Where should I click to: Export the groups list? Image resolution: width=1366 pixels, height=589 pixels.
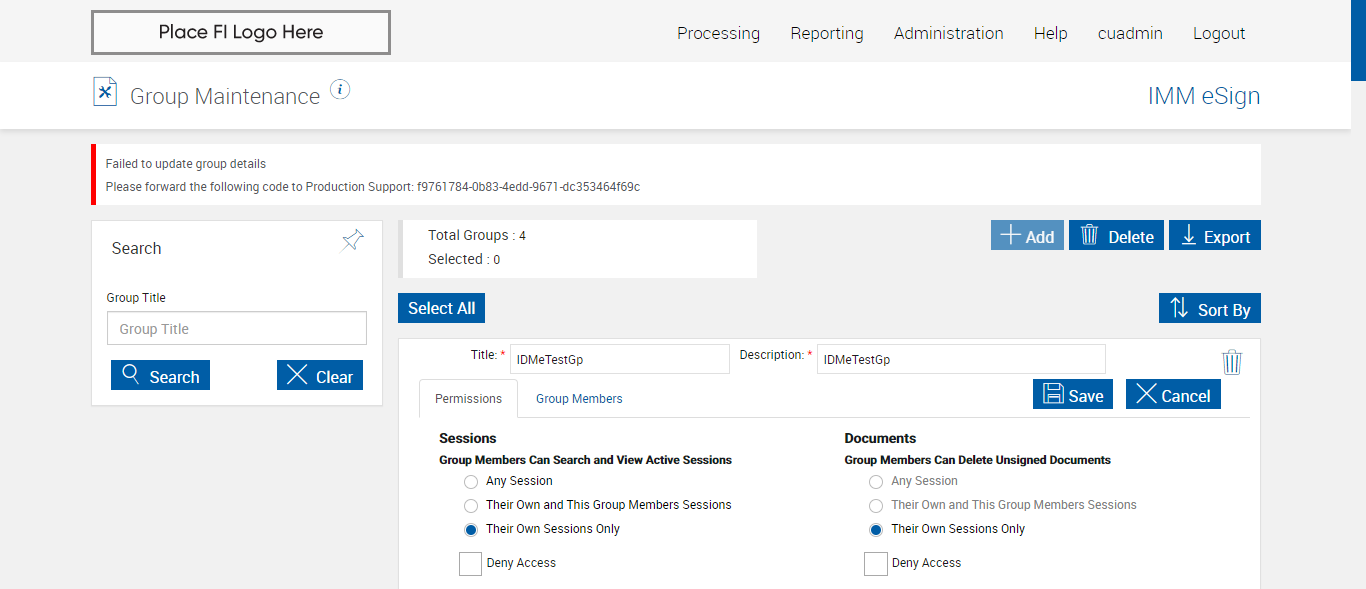pyautogui.click(x=1214, y=236)
